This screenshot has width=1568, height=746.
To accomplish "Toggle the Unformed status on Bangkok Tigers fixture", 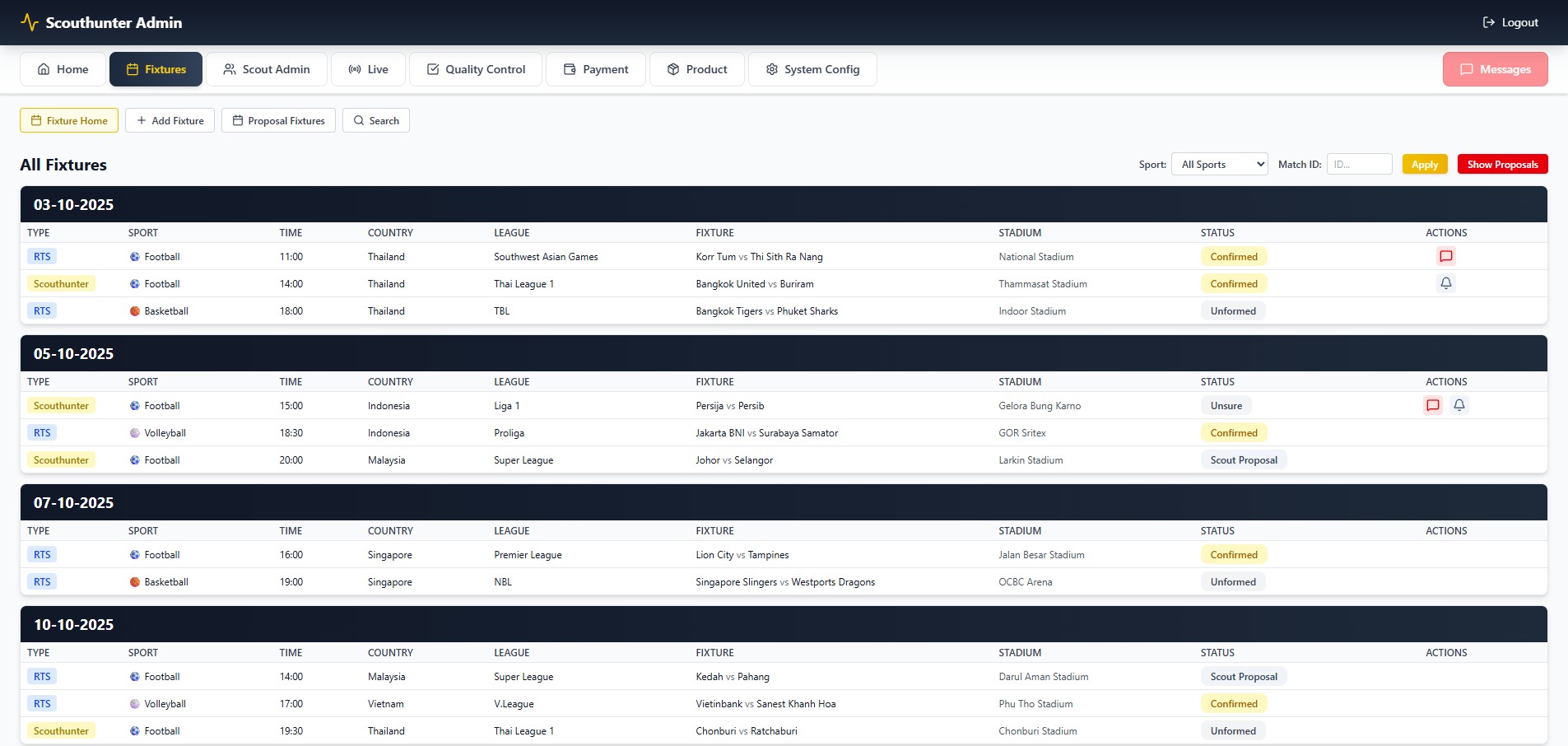I will 1233,310.
